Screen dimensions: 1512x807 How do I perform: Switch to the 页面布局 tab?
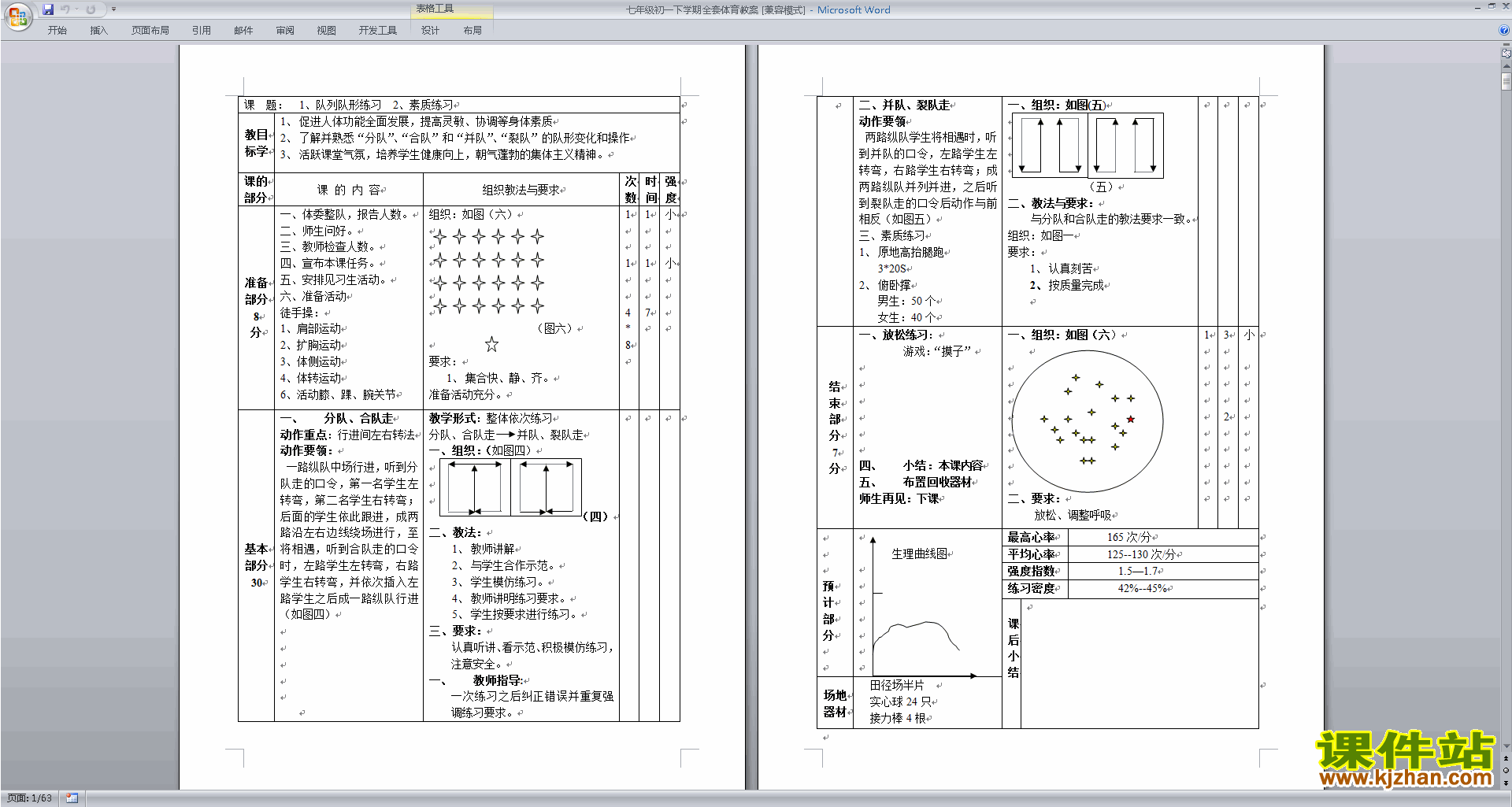(150, 31)
